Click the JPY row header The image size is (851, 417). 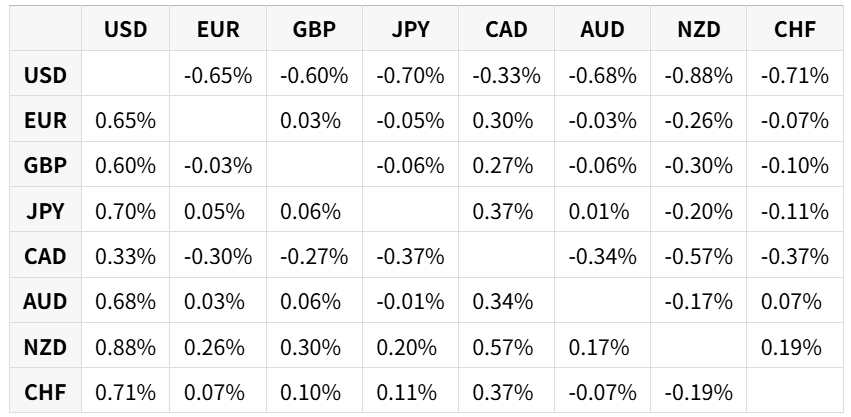click(x=46, y=210)
